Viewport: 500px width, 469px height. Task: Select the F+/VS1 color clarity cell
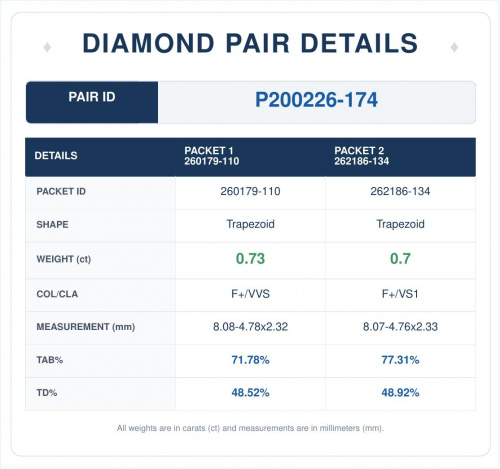pos(400,294)
